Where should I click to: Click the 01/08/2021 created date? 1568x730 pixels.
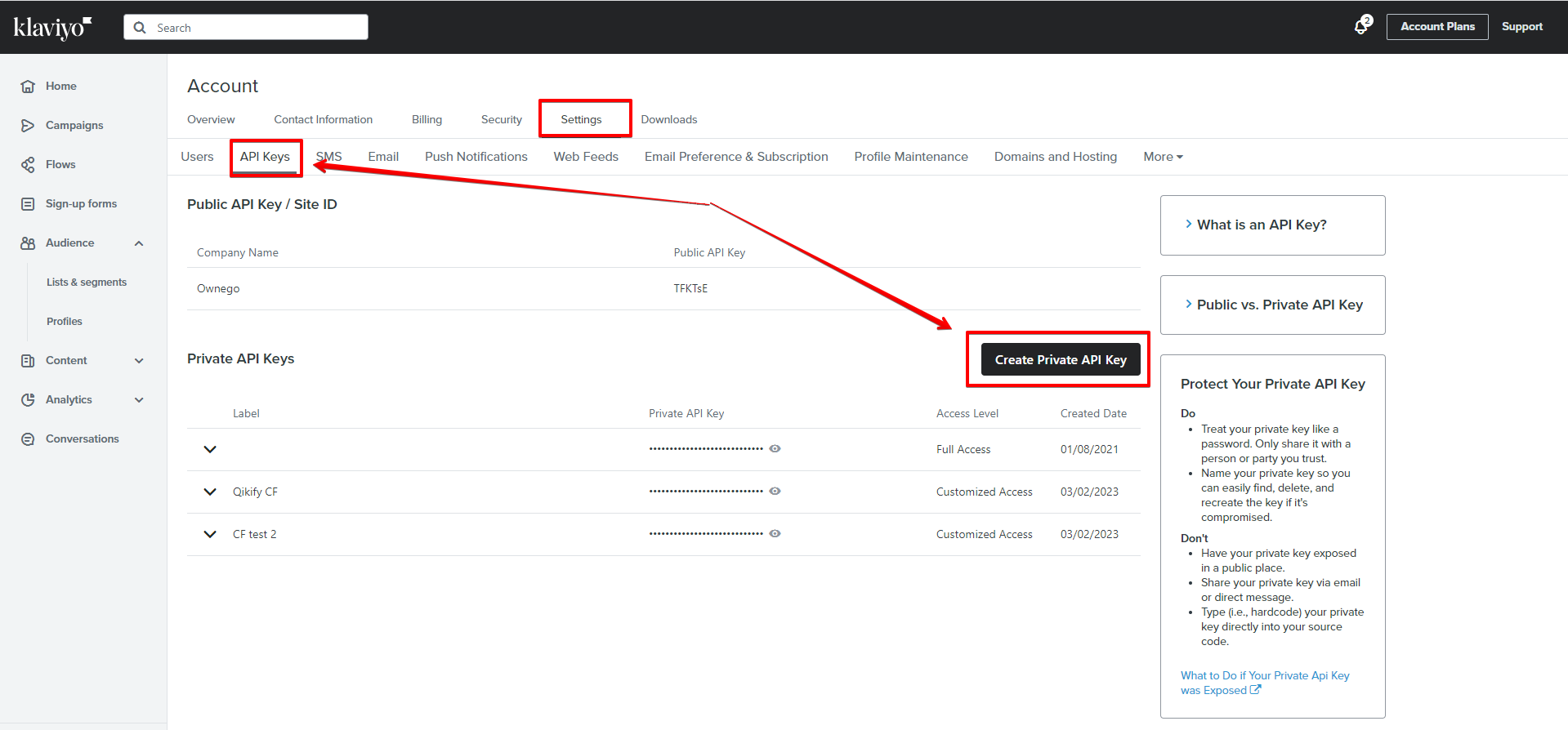1089,449
